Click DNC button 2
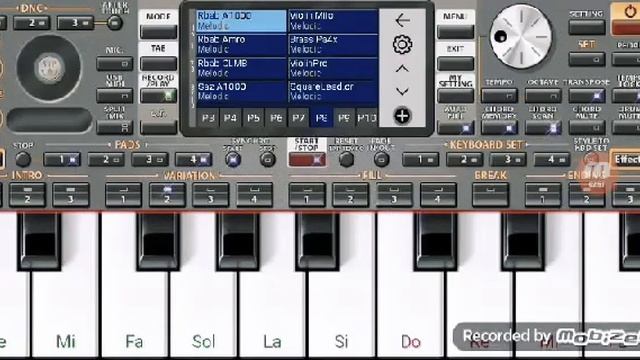This screenshot has width=640, height=360. coord(31,23)
